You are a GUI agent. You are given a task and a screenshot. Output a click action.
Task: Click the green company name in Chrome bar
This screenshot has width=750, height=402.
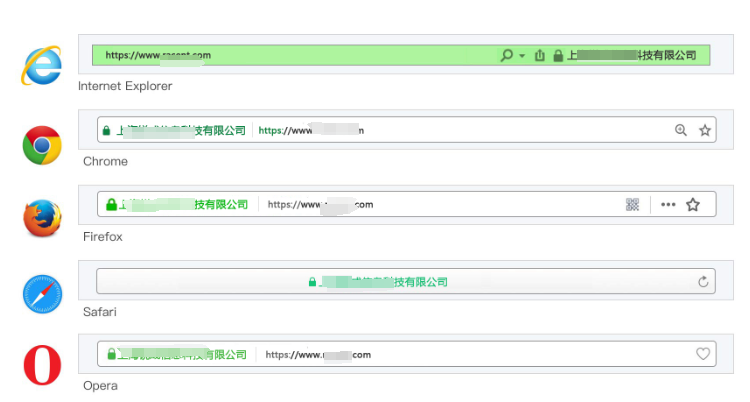[x=181, y=130]
